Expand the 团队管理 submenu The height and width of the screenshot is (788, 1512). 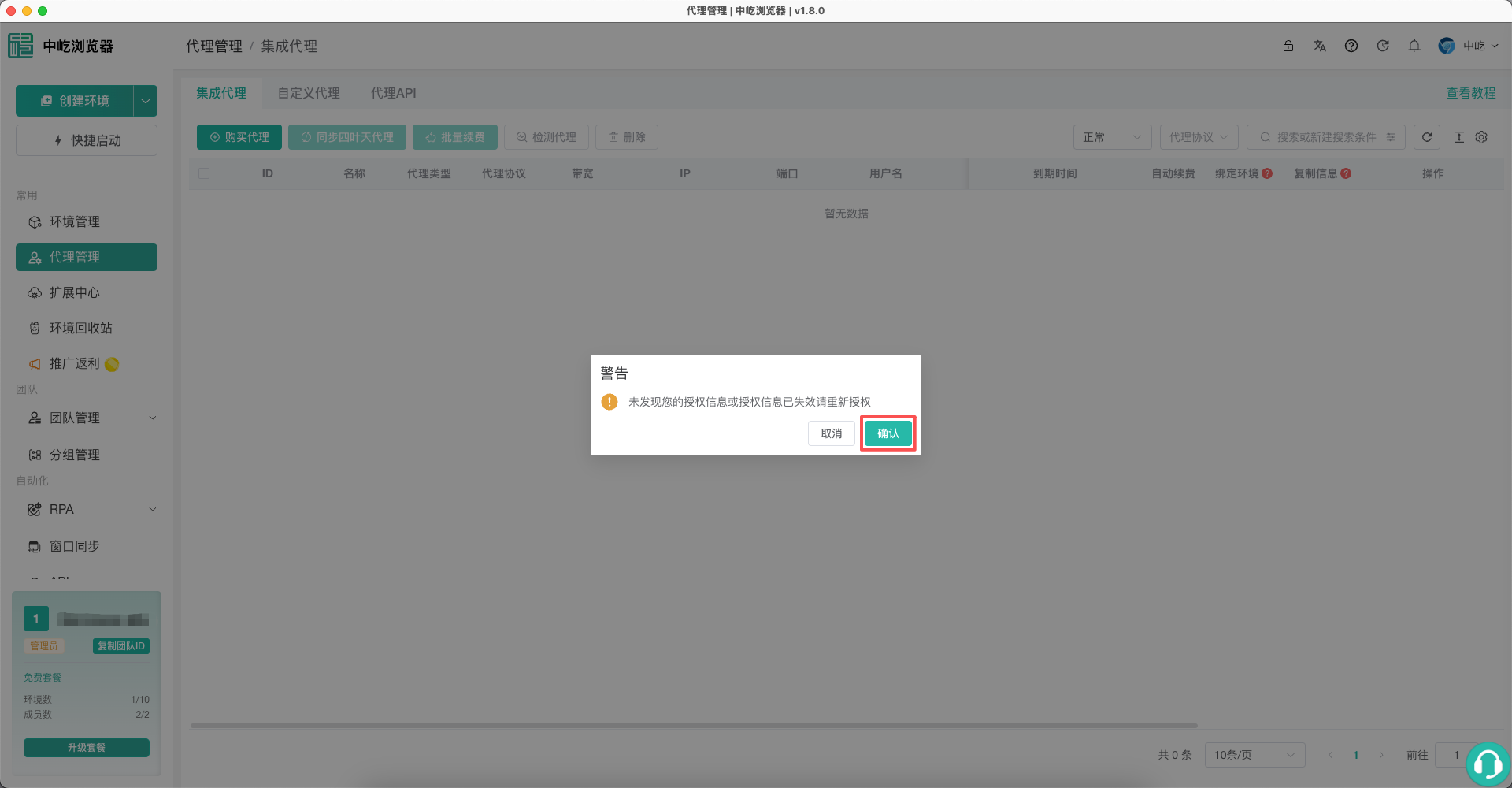87,418
